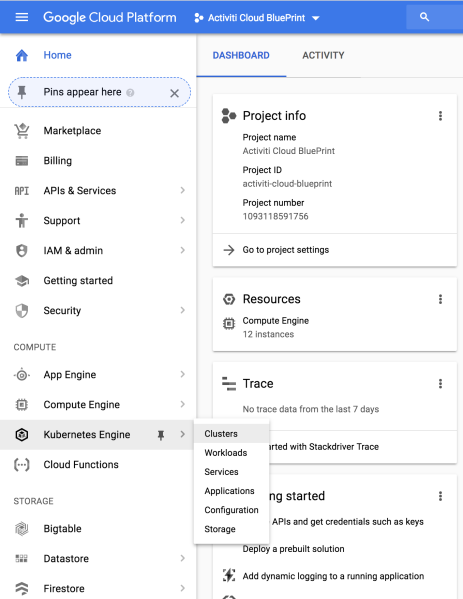This screenshot has height=599, width=463.
Task: Dismiss the Pins appear here banner
Action: coord(175,93)
